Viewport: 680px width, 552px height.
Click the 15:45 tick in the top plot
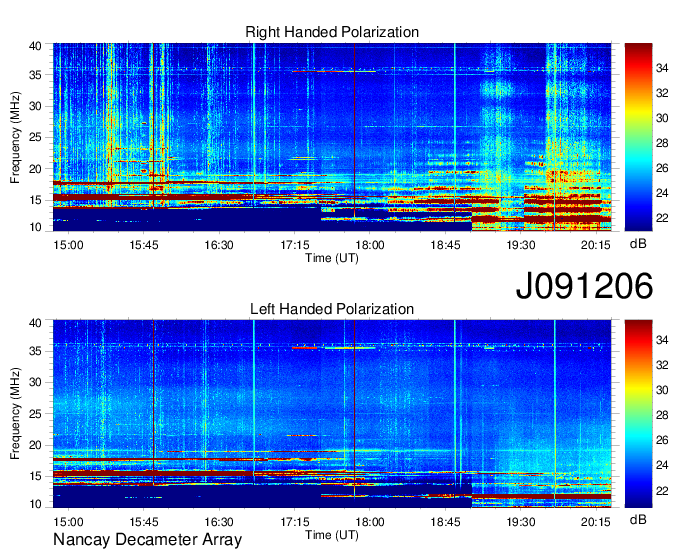pyautogui.click(x=144, y=245)
